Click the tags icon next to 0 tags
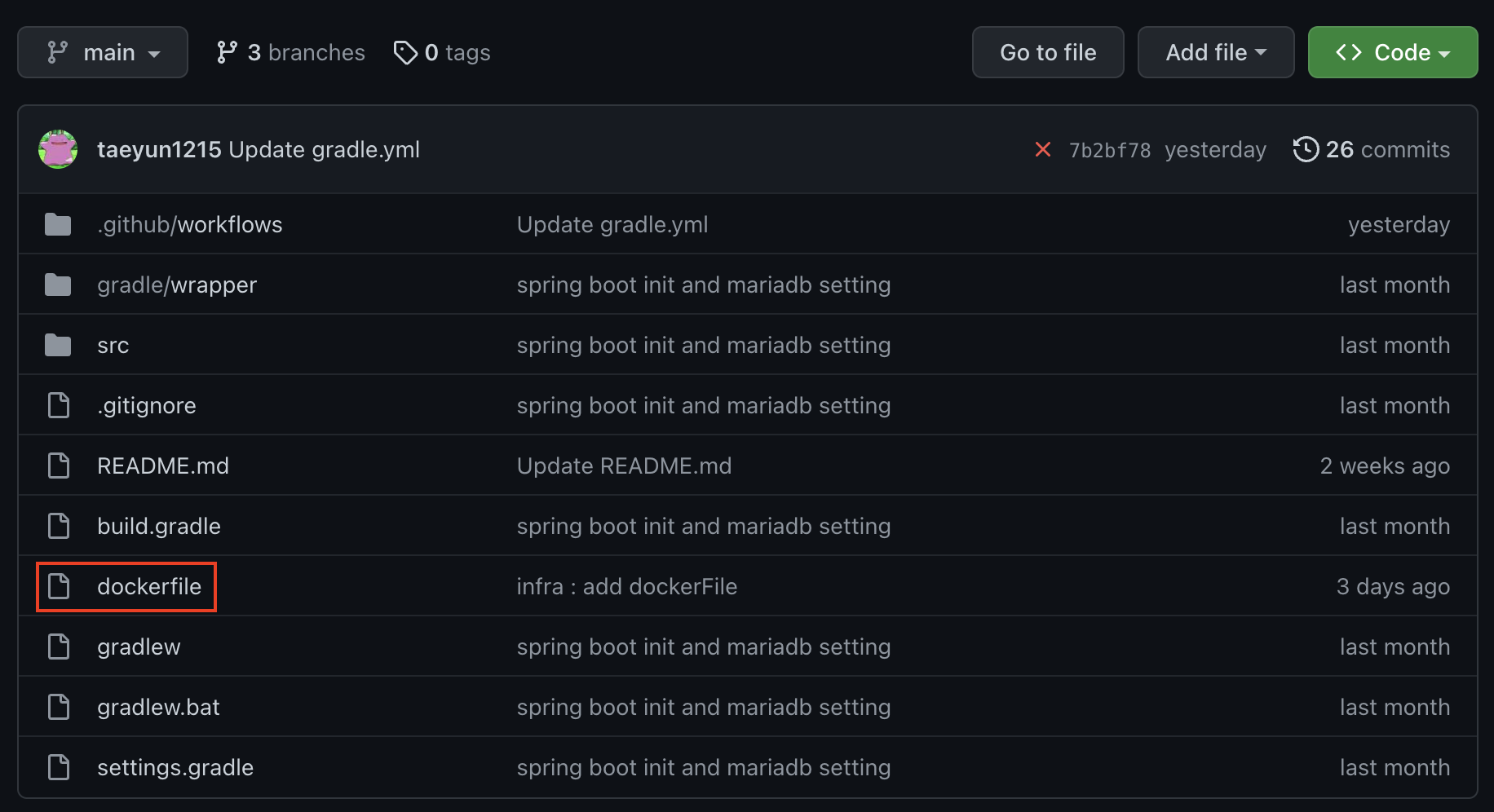The image size is (1494, 812). 405,53
